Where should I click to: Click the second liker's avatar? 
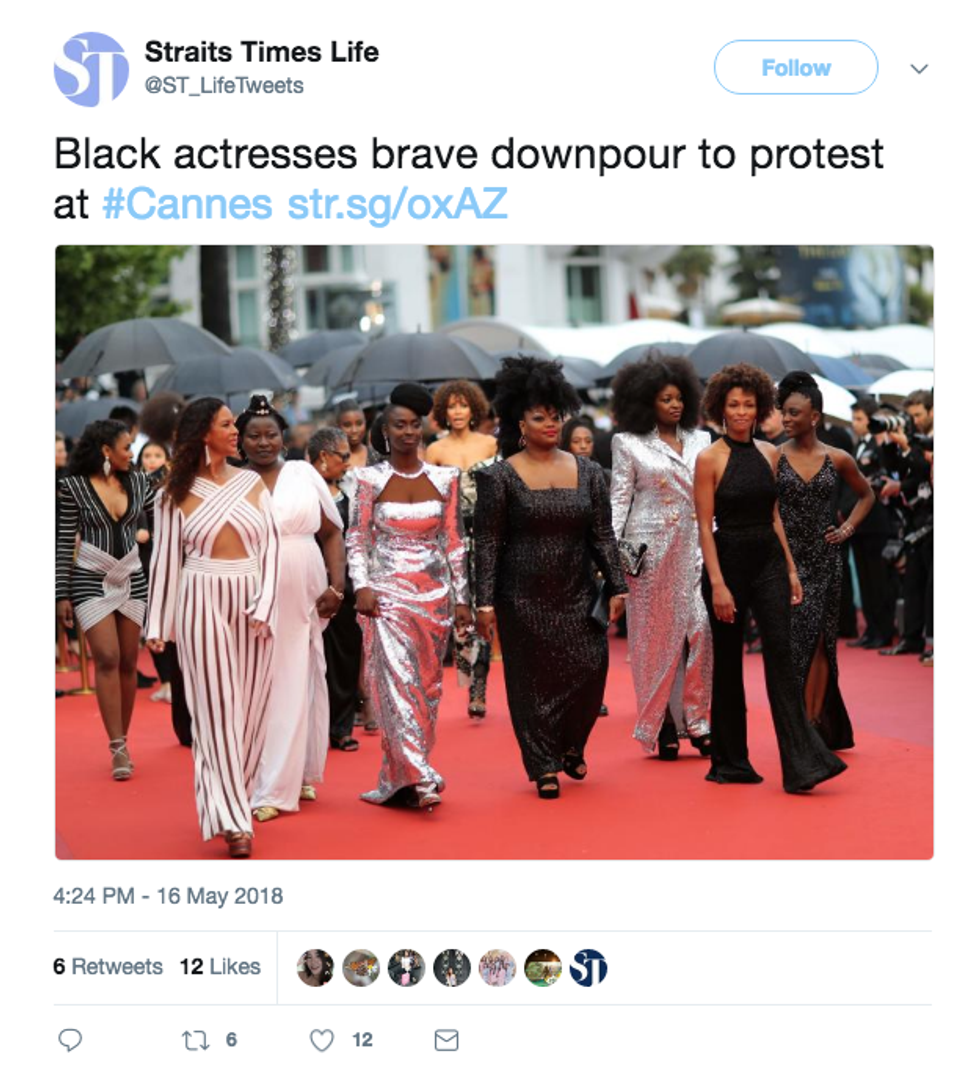[361, 967]
